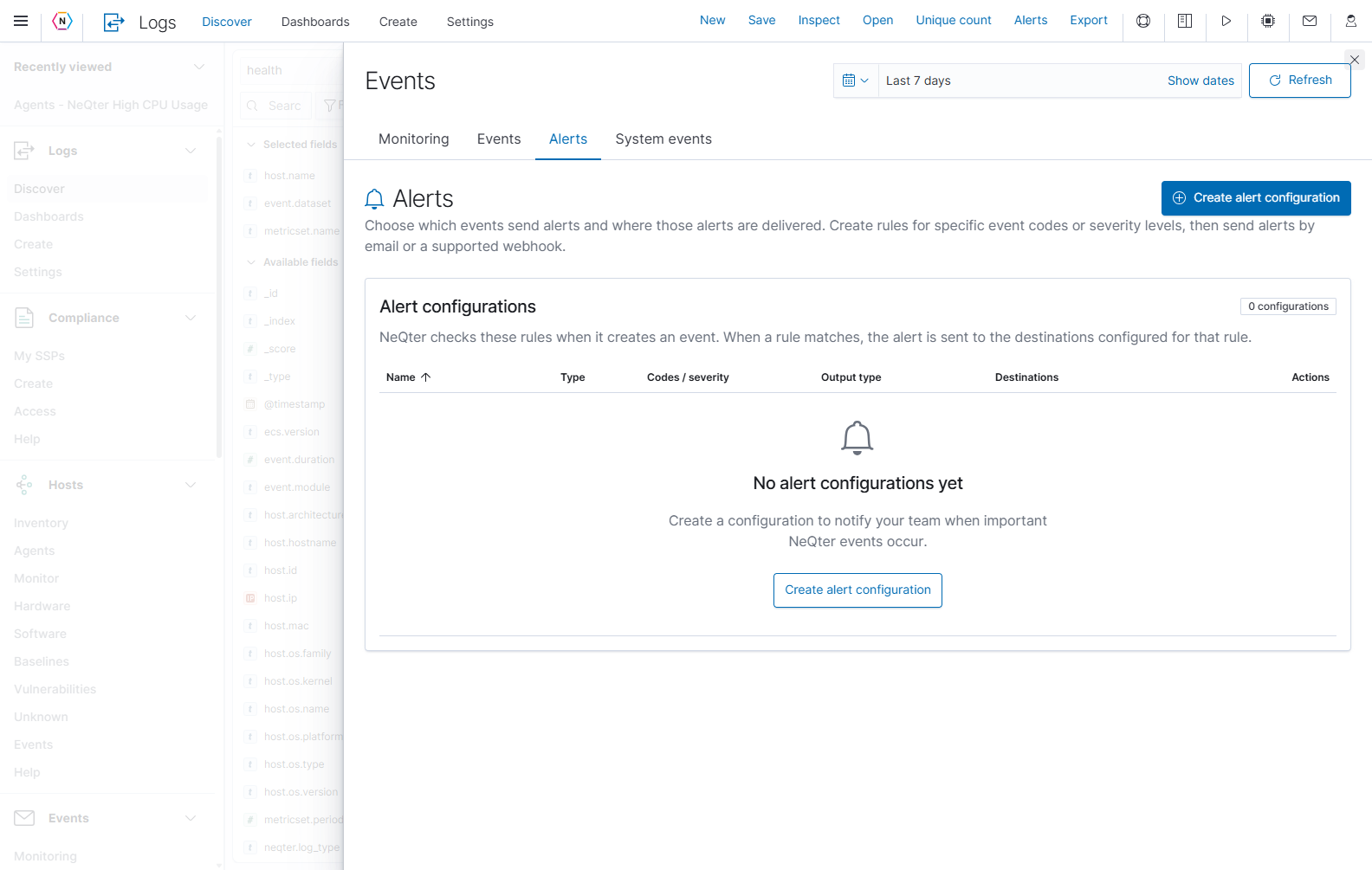The height and width of the screenshot is (870, 1372).
Task: Open the hamburger navigation menu
Action: pyautogui.click(x=21, y=21)
